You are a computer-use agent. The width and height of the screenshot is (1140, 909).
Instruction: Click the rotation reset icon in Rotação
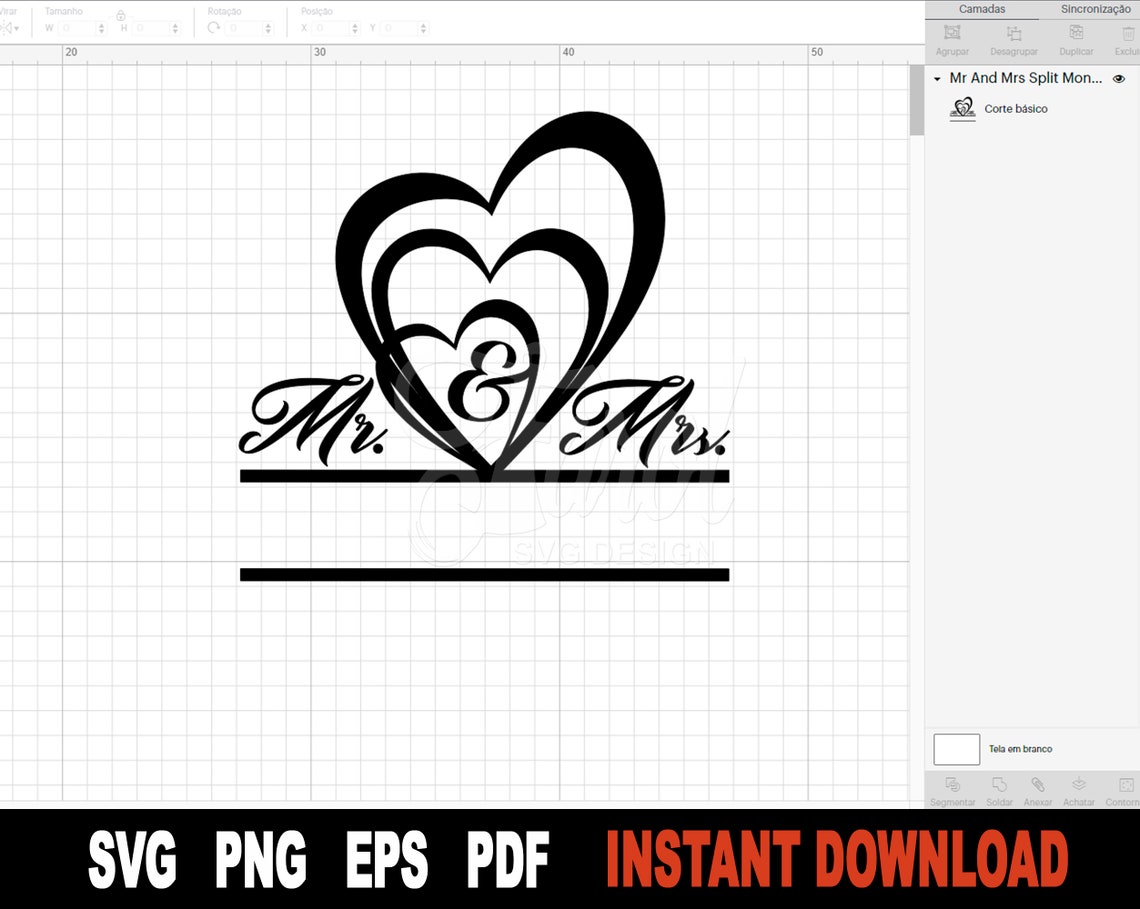pos(213,27)
